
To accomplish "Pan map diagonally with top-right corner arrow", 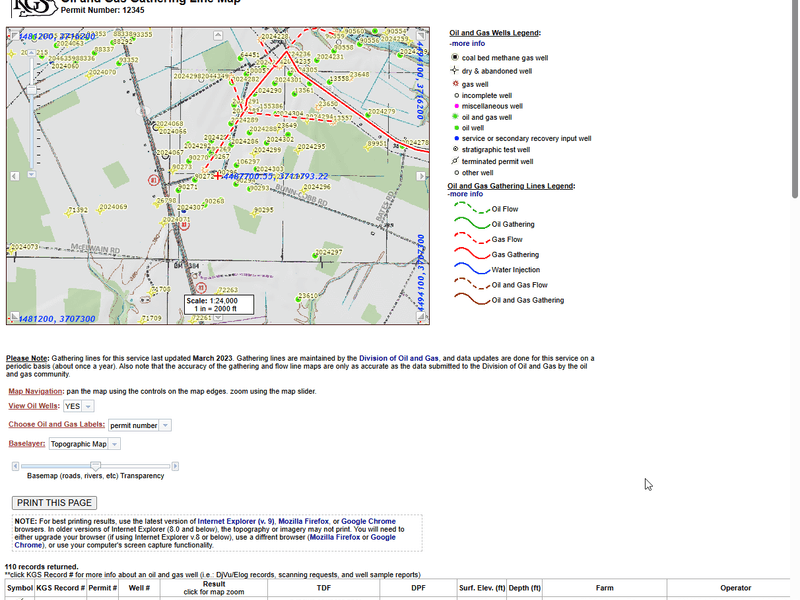I will tap(421, 35).
